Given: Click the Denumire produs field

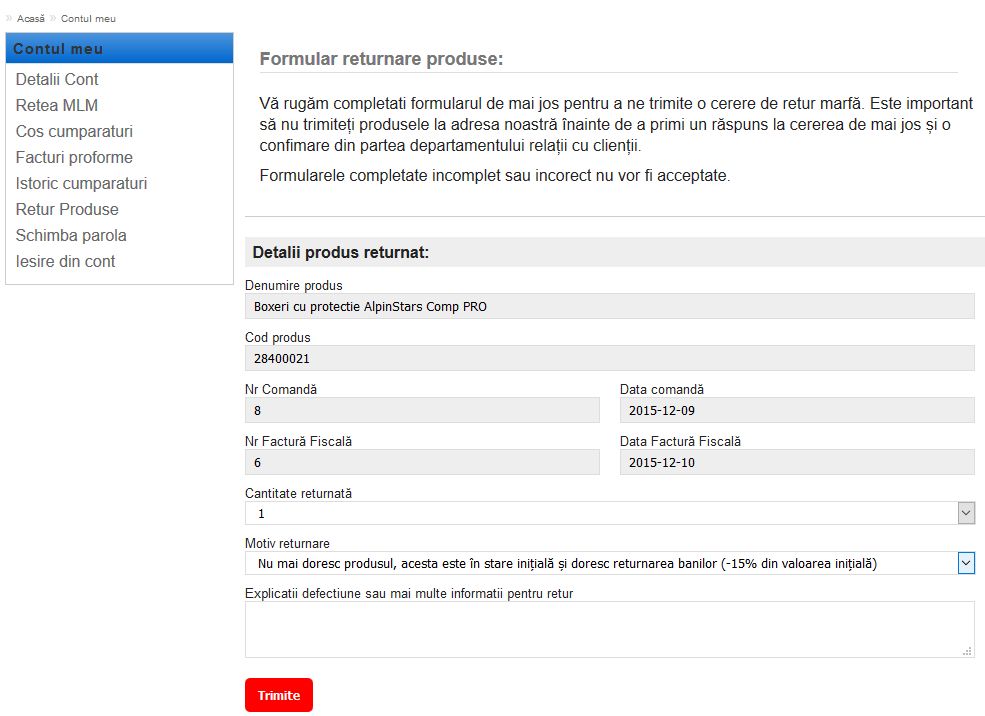Looking at the screenshot, I should pos(609,307).
